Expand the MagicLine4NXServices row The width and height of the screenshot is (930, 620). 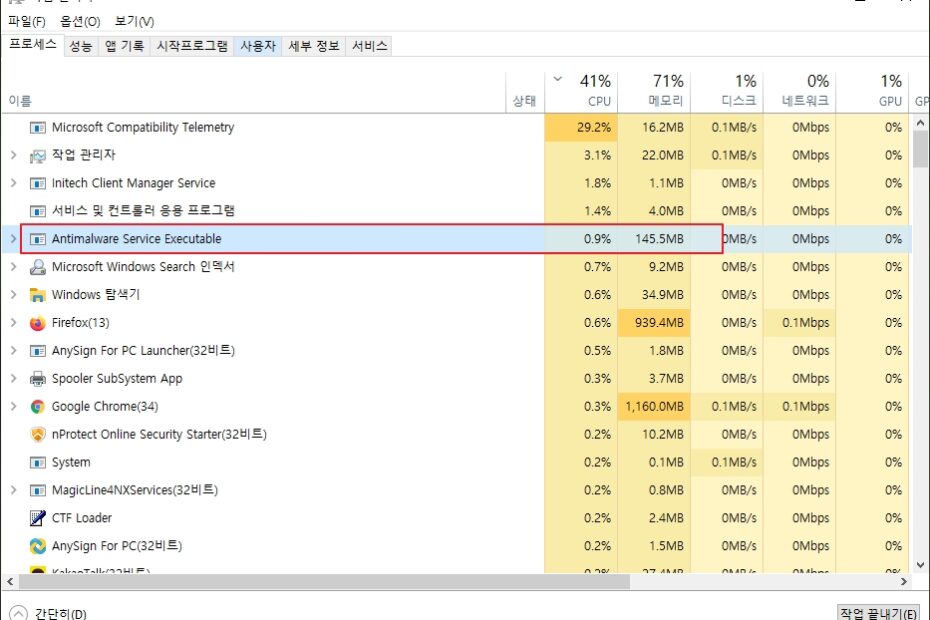(x=14, y=490)
